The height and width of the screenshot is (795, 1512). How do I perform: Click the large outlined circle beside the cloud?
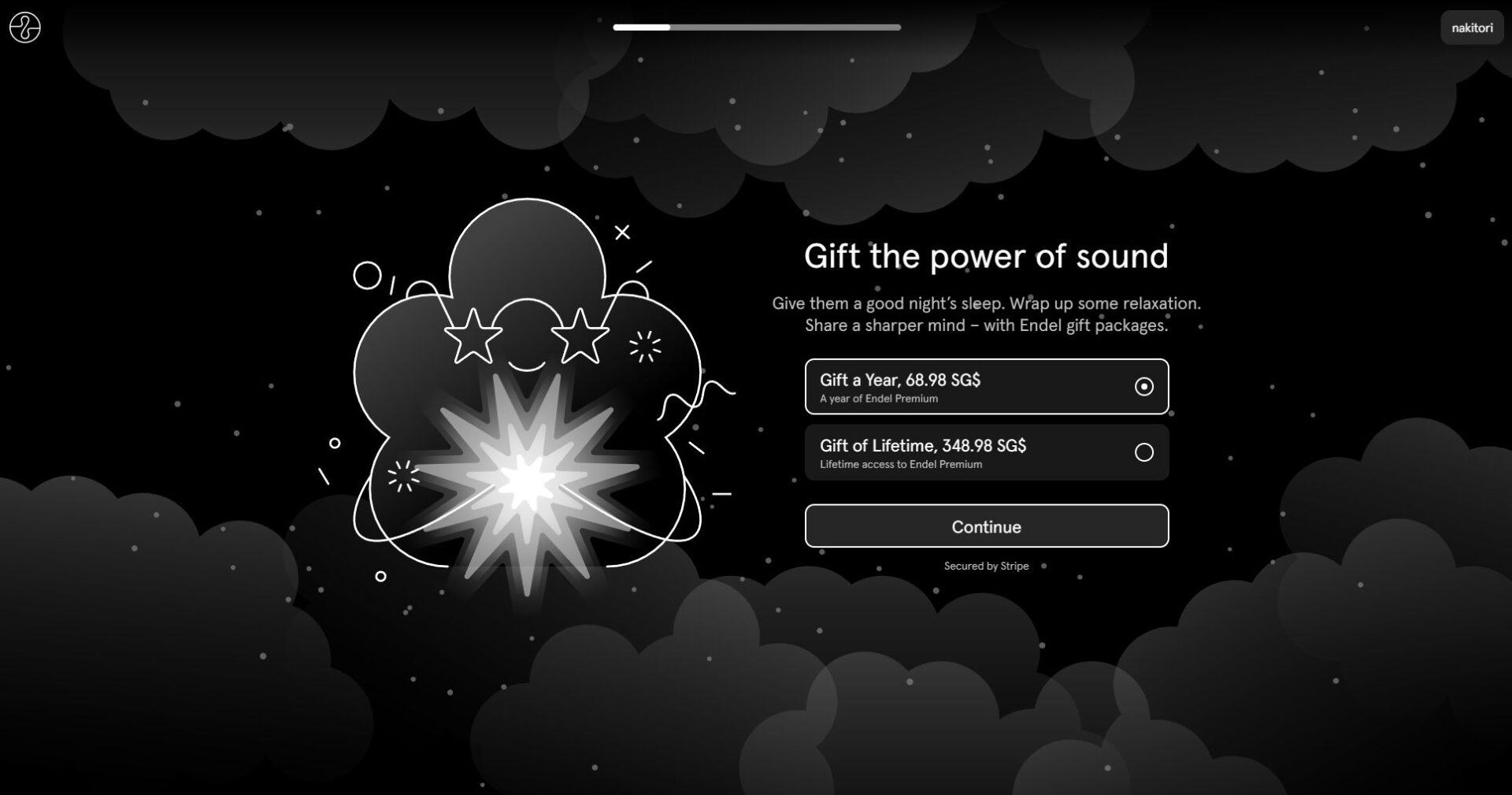[367, 276]
